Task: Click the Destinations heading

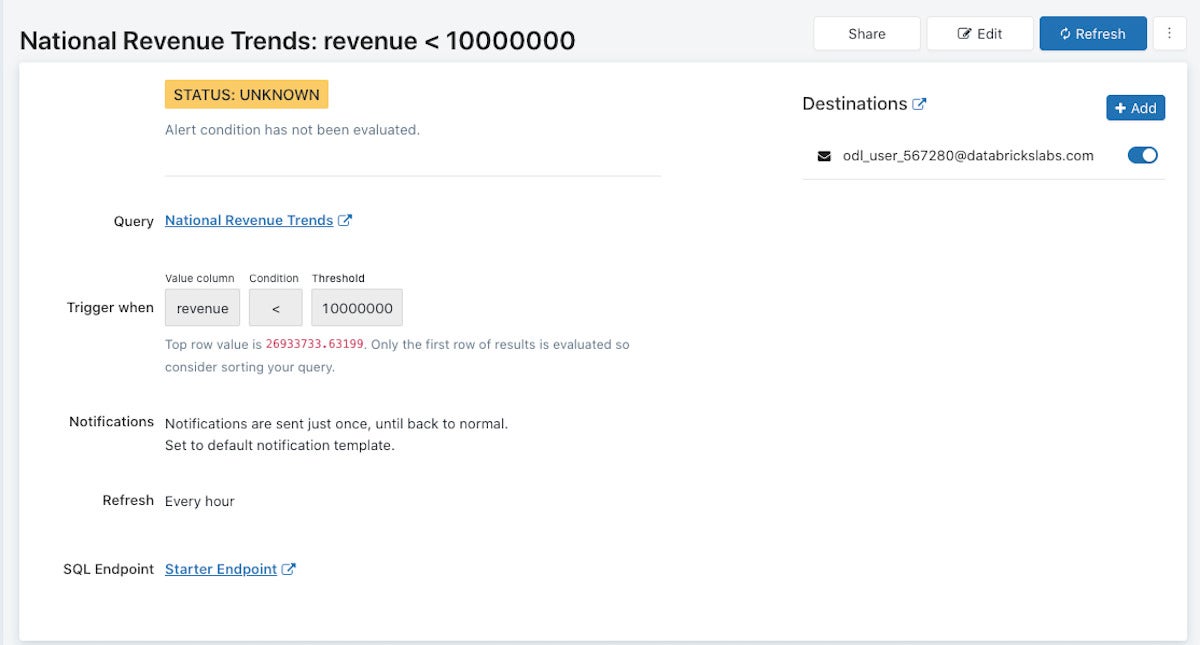Action: 855,104
